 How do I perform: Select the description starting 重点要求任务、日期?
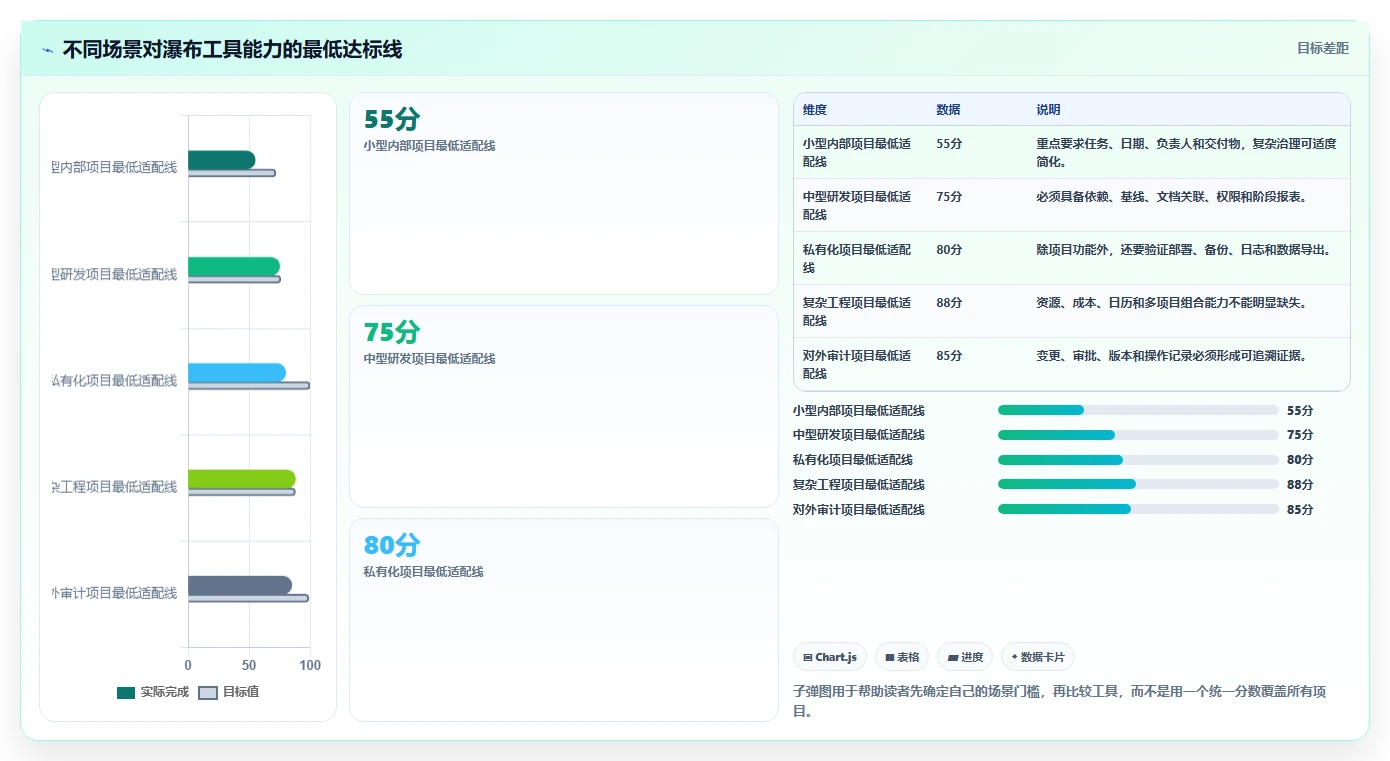(x=1186, y=153)
